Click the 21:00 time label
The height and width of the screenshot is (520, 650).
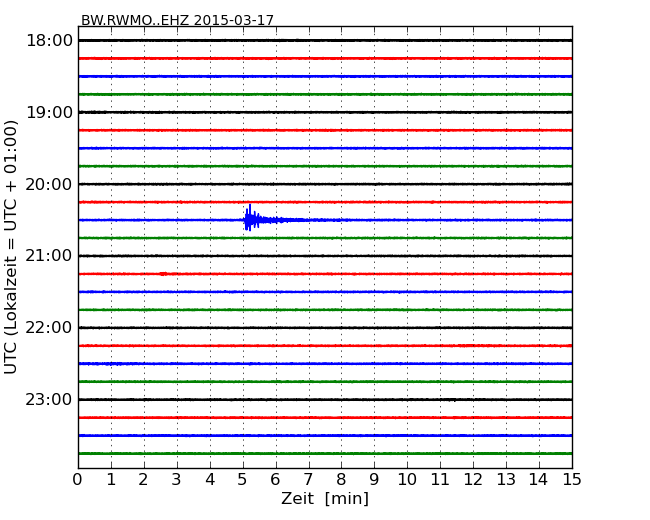click(49, 256)
